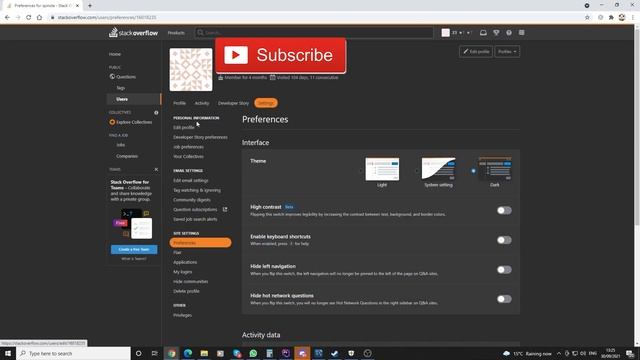Click the browser back arrow
The image size is (640, 360).
tap(7, 18)
